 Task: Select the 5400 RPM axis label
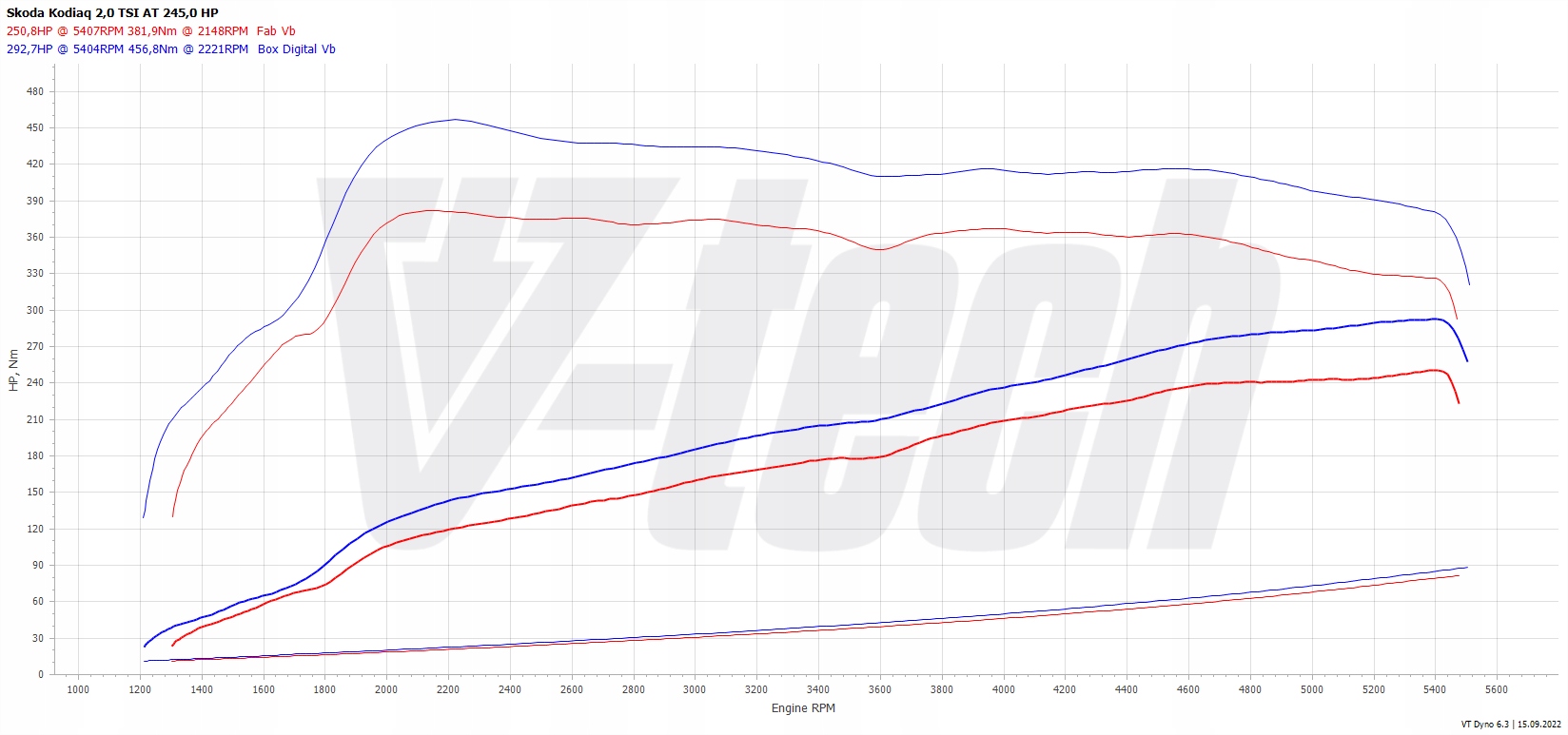coord(1435,689)
